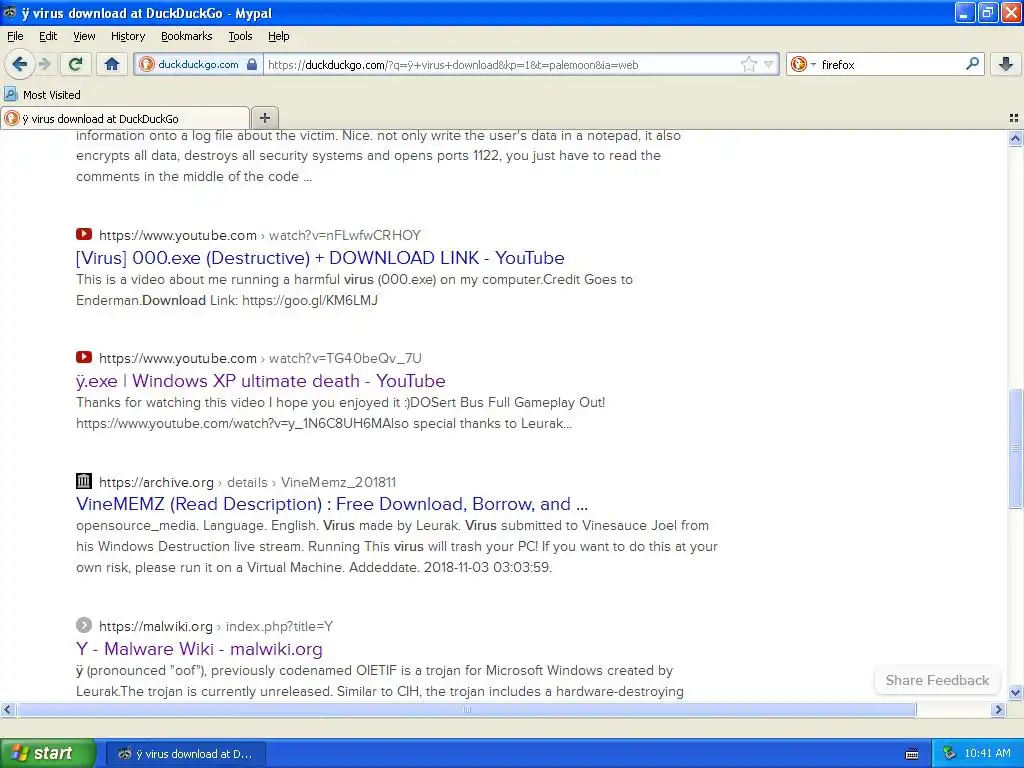Click the watch?v=nFLwfwCRHOY URL text
Image resolution: width=1024 pixels, height=768 pixels.
345,235
